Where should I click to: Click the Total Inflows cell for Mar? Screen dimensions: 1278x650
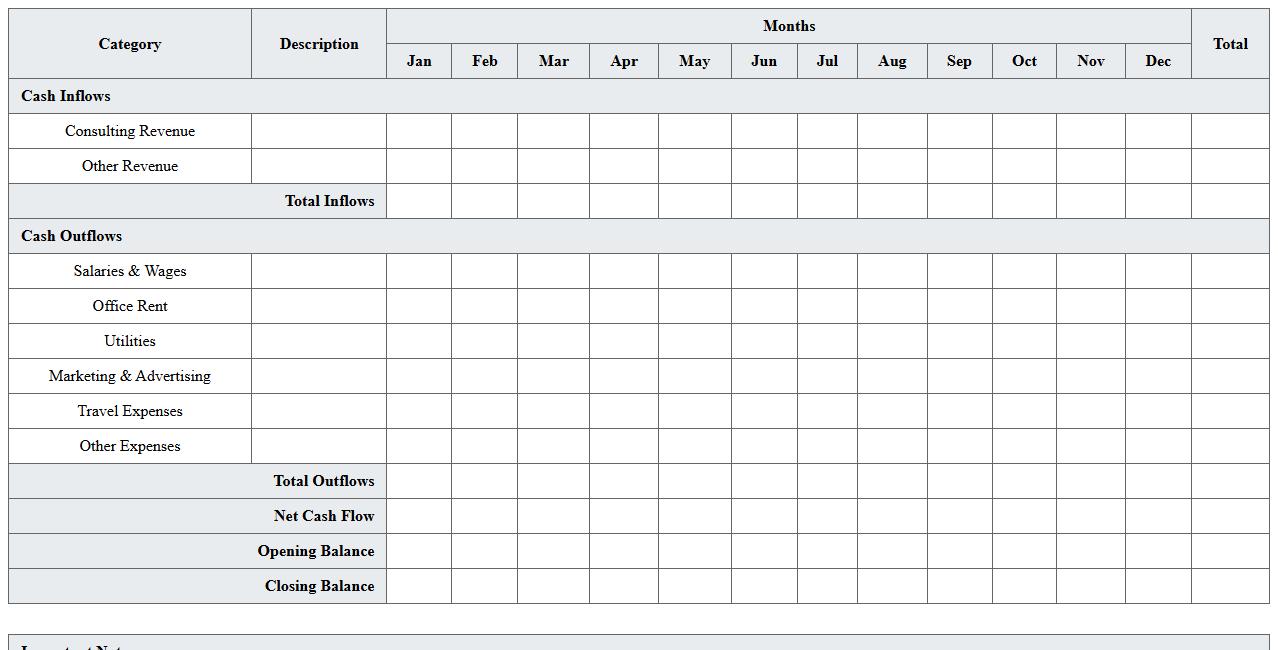[553, 201]
